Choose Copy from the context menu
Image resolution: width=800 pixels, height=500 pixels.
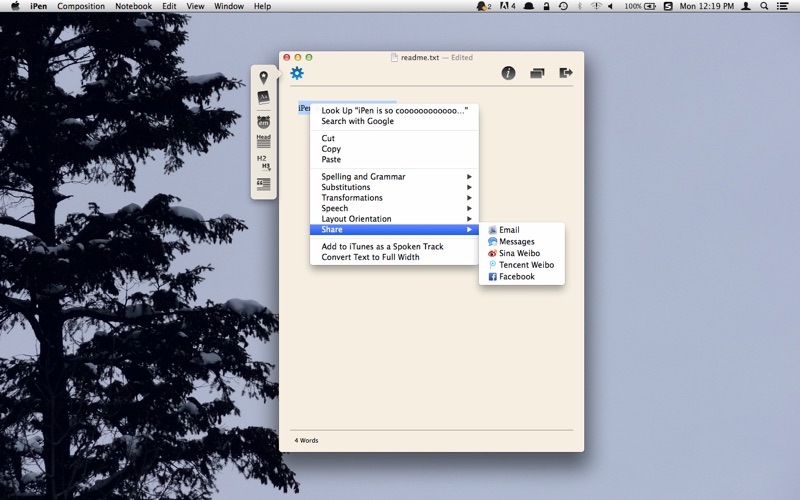click(x=331, y=149)
